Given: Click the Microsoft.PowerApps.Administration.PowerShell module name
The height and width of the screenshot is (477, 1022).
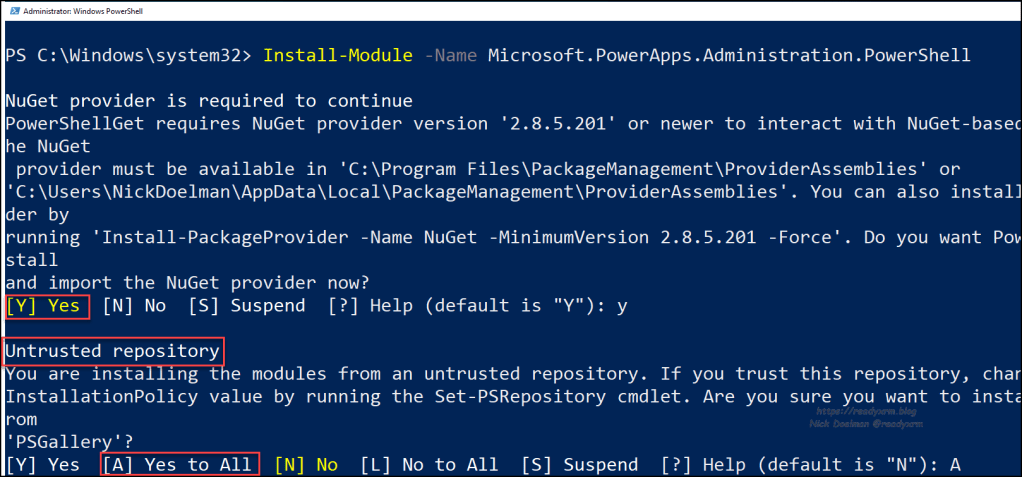Looking at the screenshot, I should (x=729, y=54).
